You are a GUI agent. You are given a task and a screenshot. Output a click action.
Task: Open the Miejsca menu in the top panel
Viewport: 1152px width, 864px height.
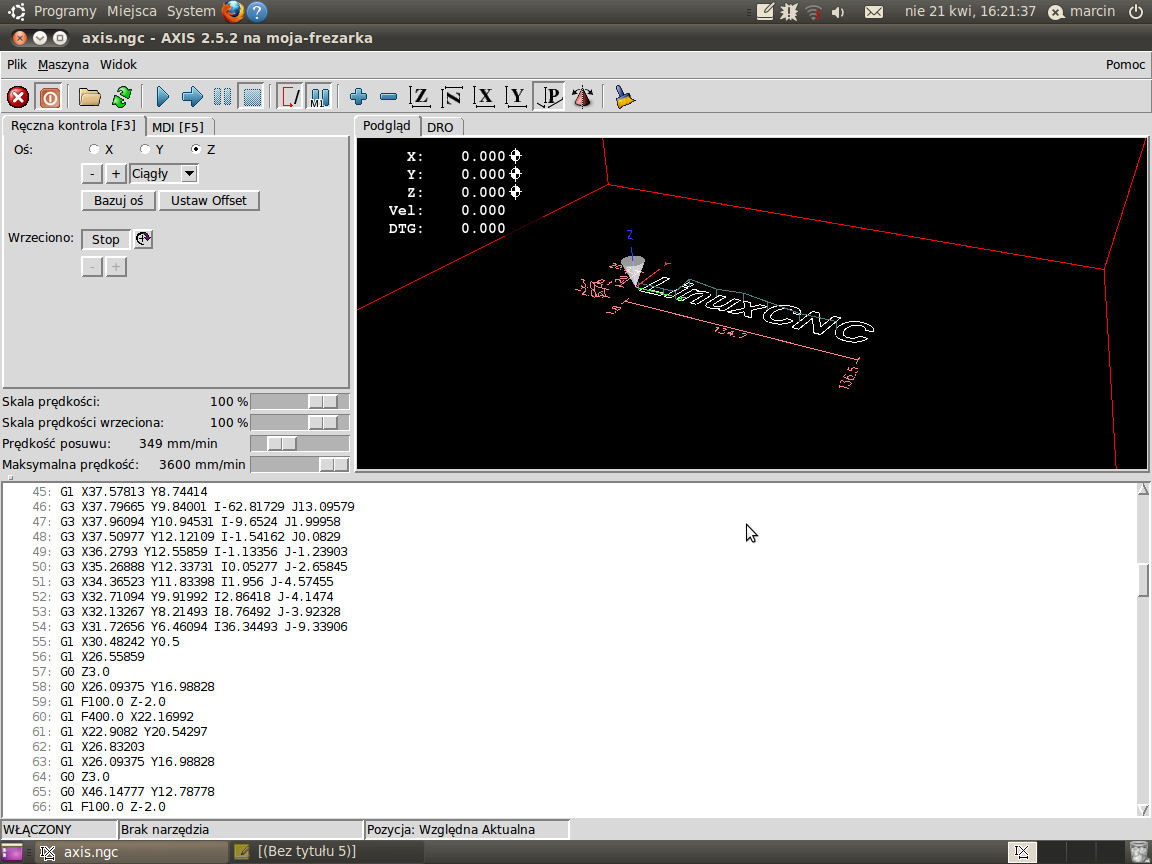point(132,11)
